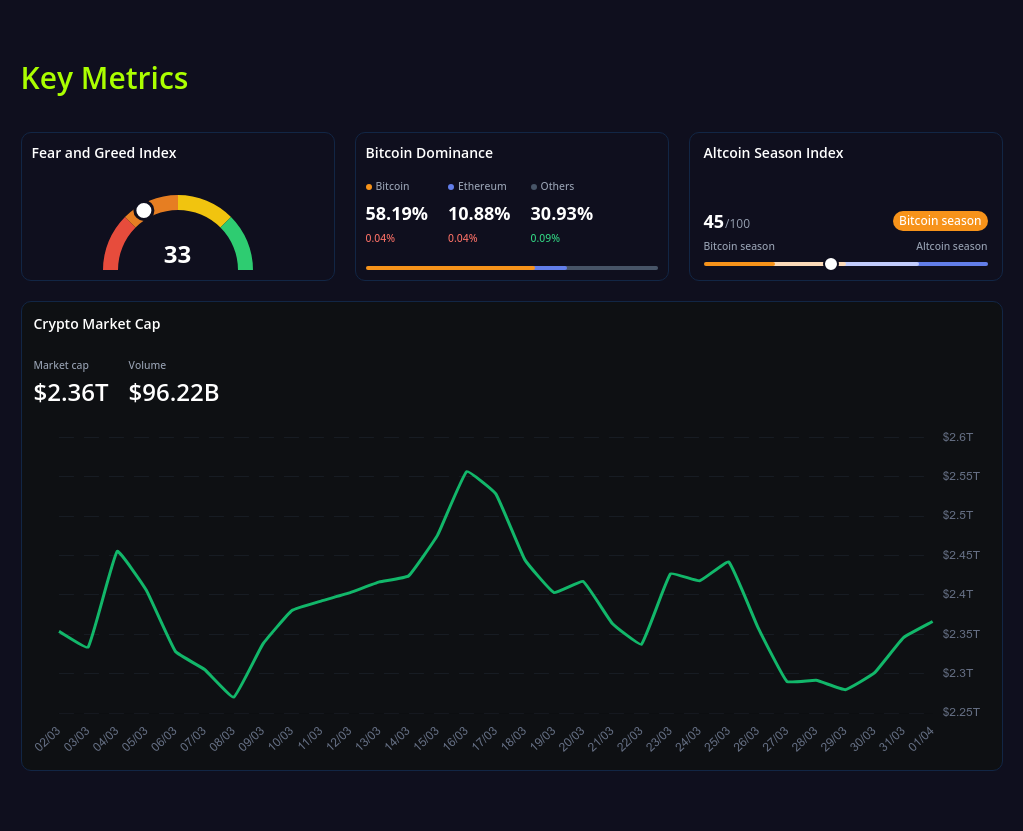The width and height of the screenshot is (1023, 831).
Task: Click the gray Others legend dot
Action: (x=534, y=186)
